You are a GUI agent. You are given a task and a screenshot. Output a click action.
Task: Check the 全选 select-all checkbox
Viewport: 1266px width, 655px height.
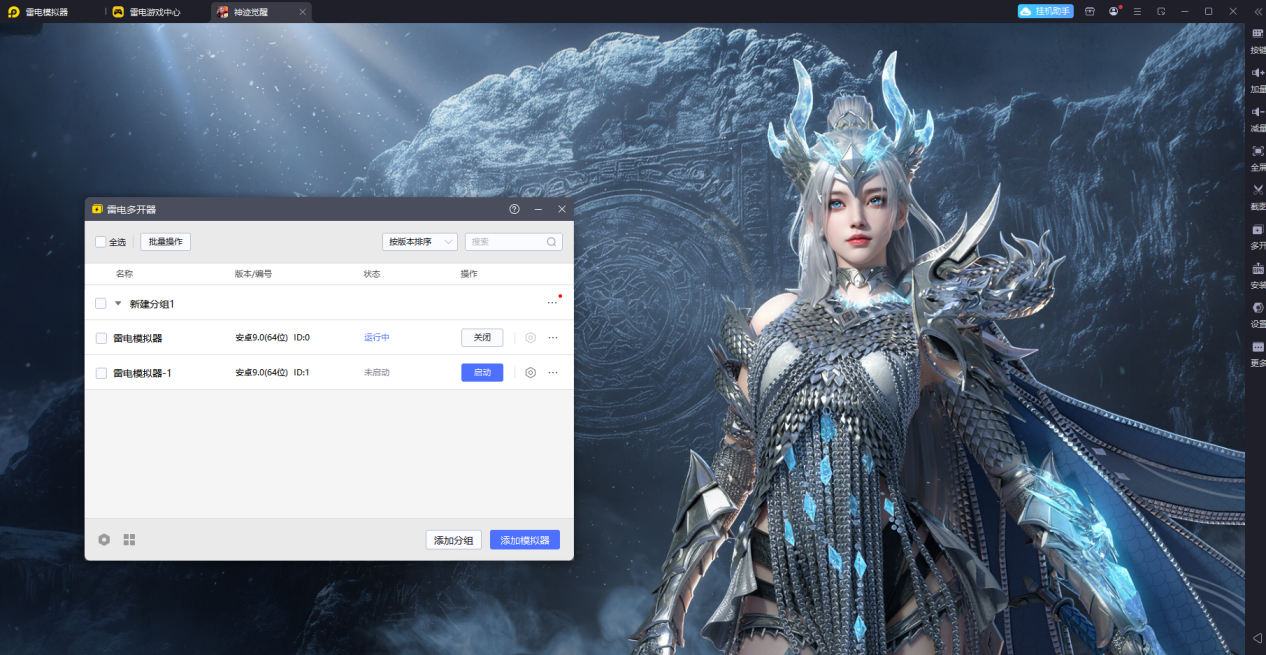pyautogui.click(x=100, y=242)
